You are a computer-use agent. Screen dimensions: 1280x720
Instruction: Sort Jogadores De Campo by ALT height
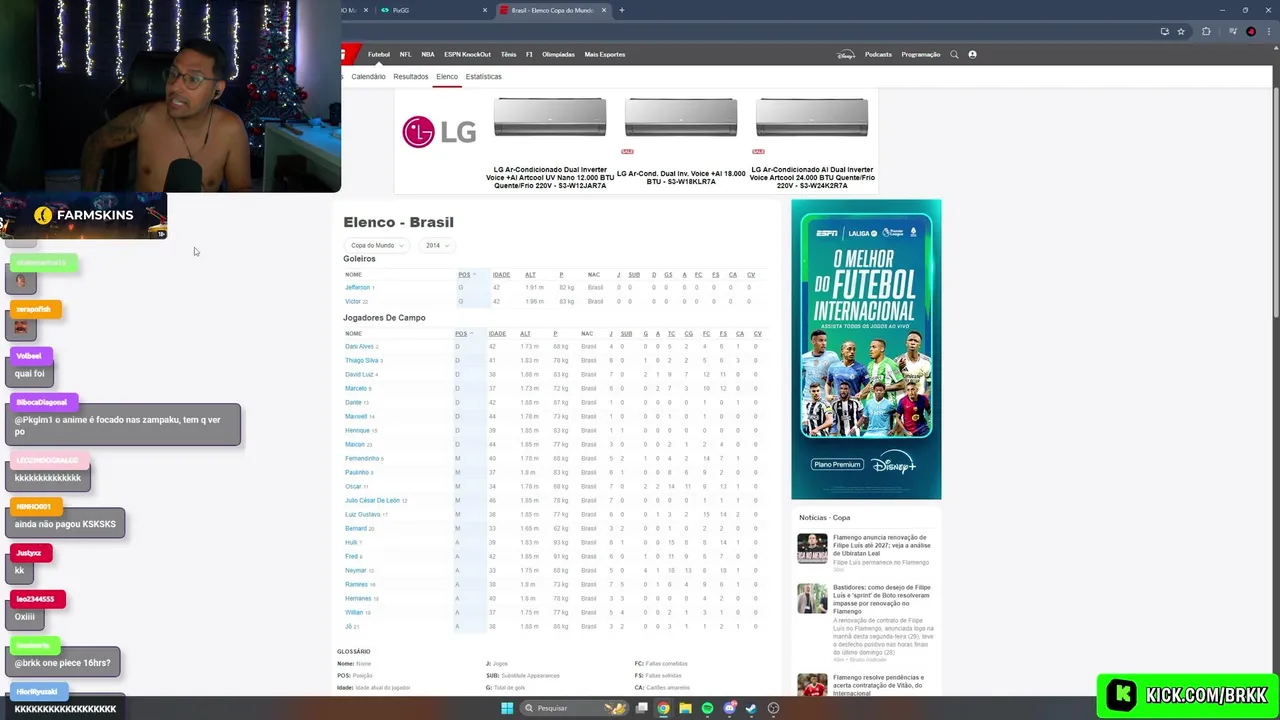(x=525, y=333)
